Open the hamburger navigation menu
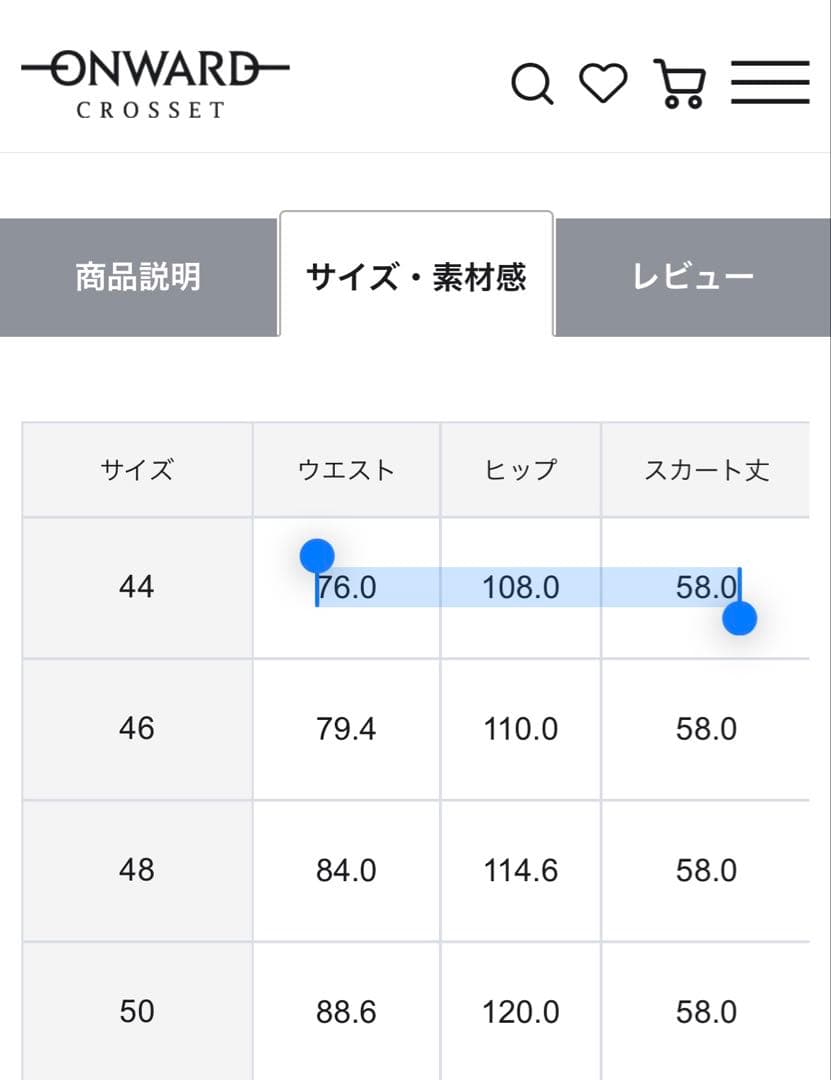Viewport: 831px width, 1080px height. (770, 83)
